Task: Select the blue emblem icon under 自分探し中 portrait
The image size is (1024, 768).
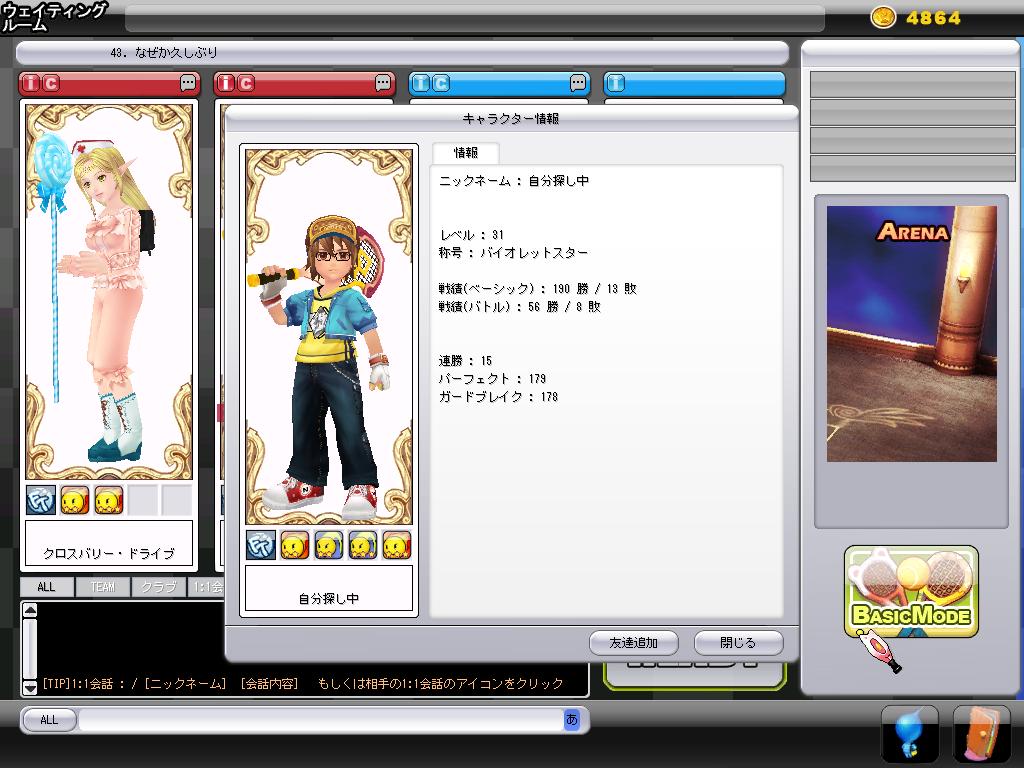Action: tap(261, 545)
